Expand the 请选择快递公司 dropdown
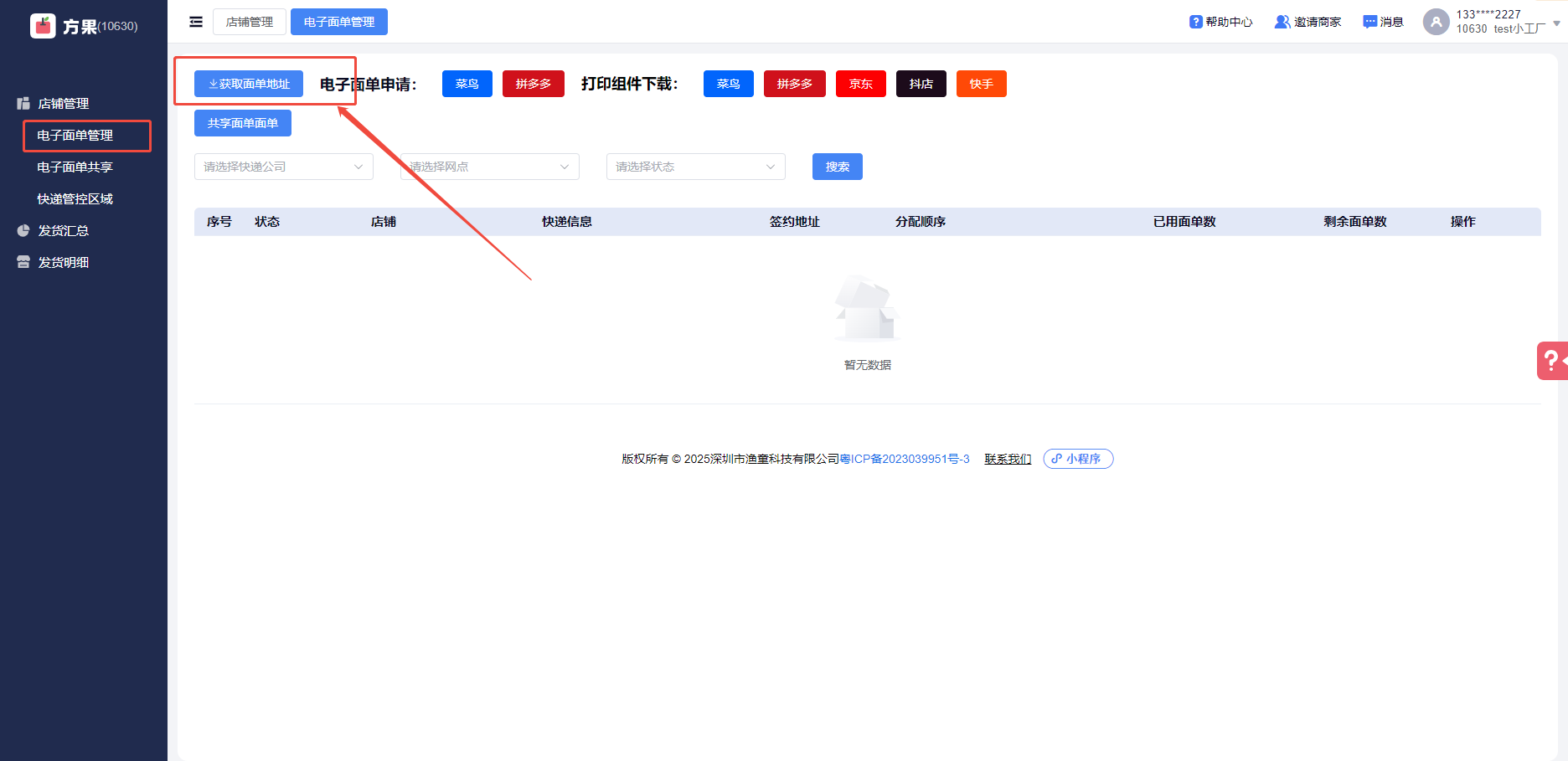This screenshot has height=761, width=1568. pos(283,167)
